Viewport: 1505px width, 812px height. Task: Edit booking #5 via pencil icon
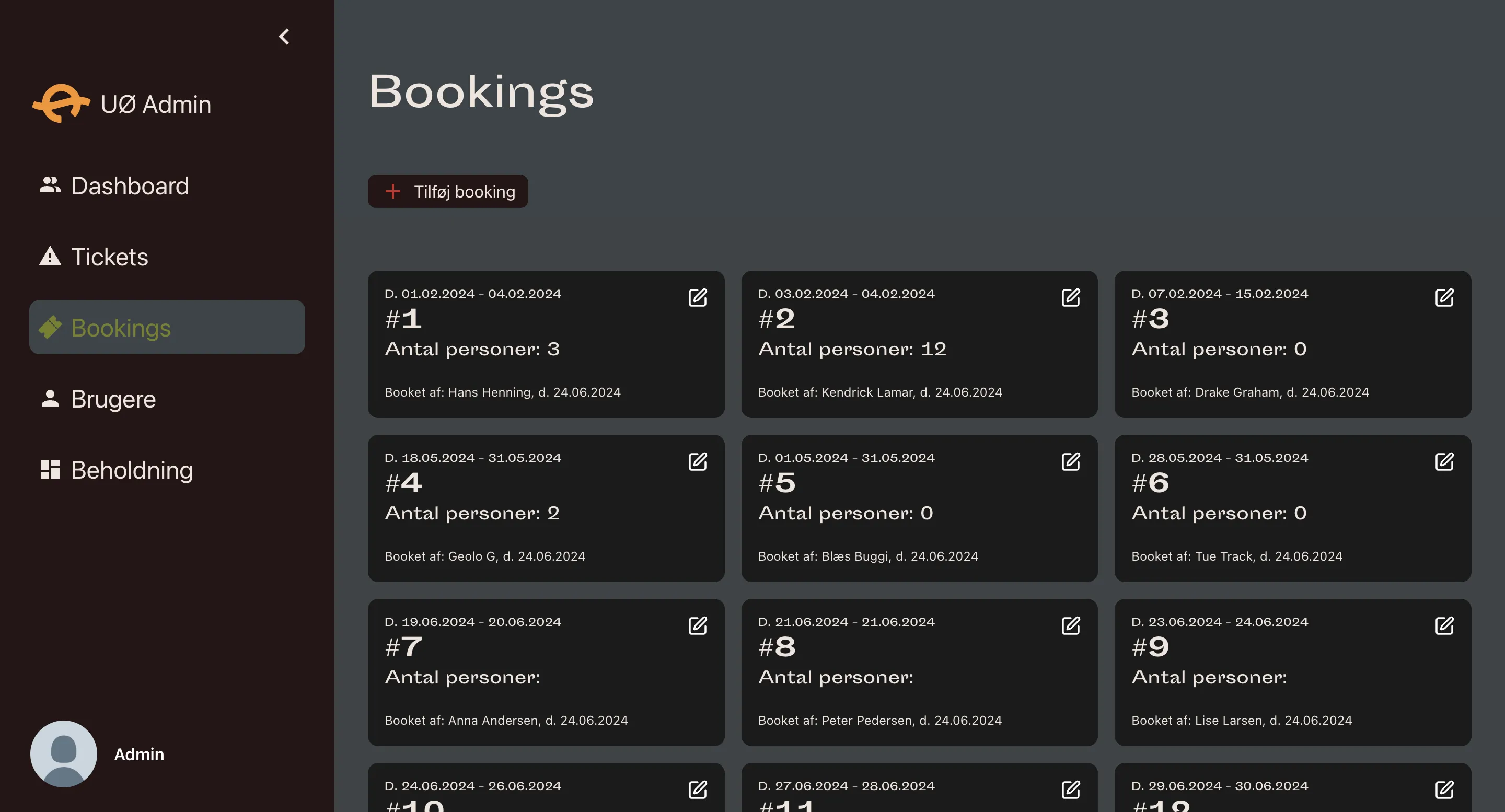pyautogui.click(x=1071, y=462)
